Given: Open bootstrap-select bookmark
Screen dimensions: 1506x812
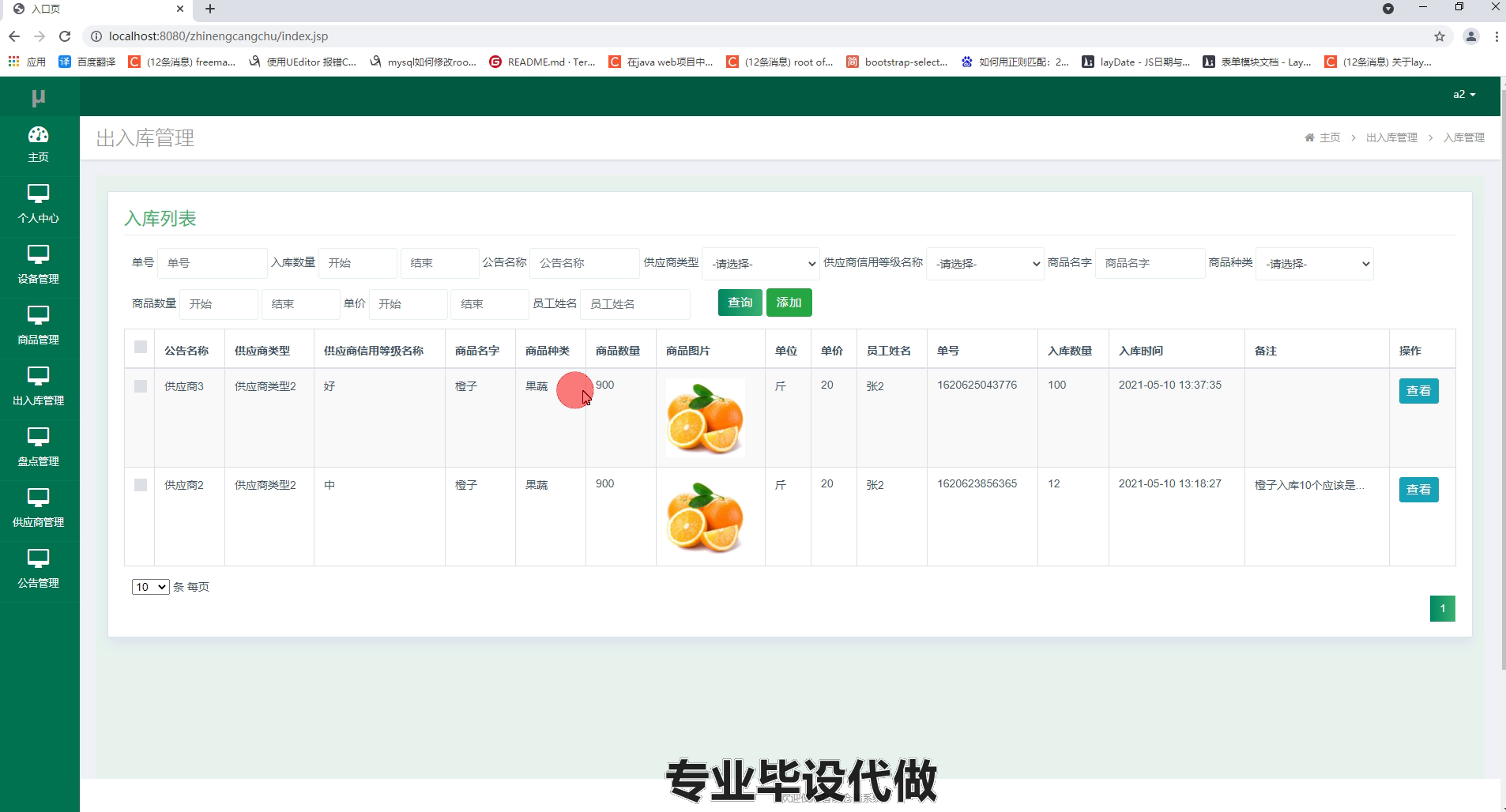Looking at the screenshot, I should [x=897, y=62].
